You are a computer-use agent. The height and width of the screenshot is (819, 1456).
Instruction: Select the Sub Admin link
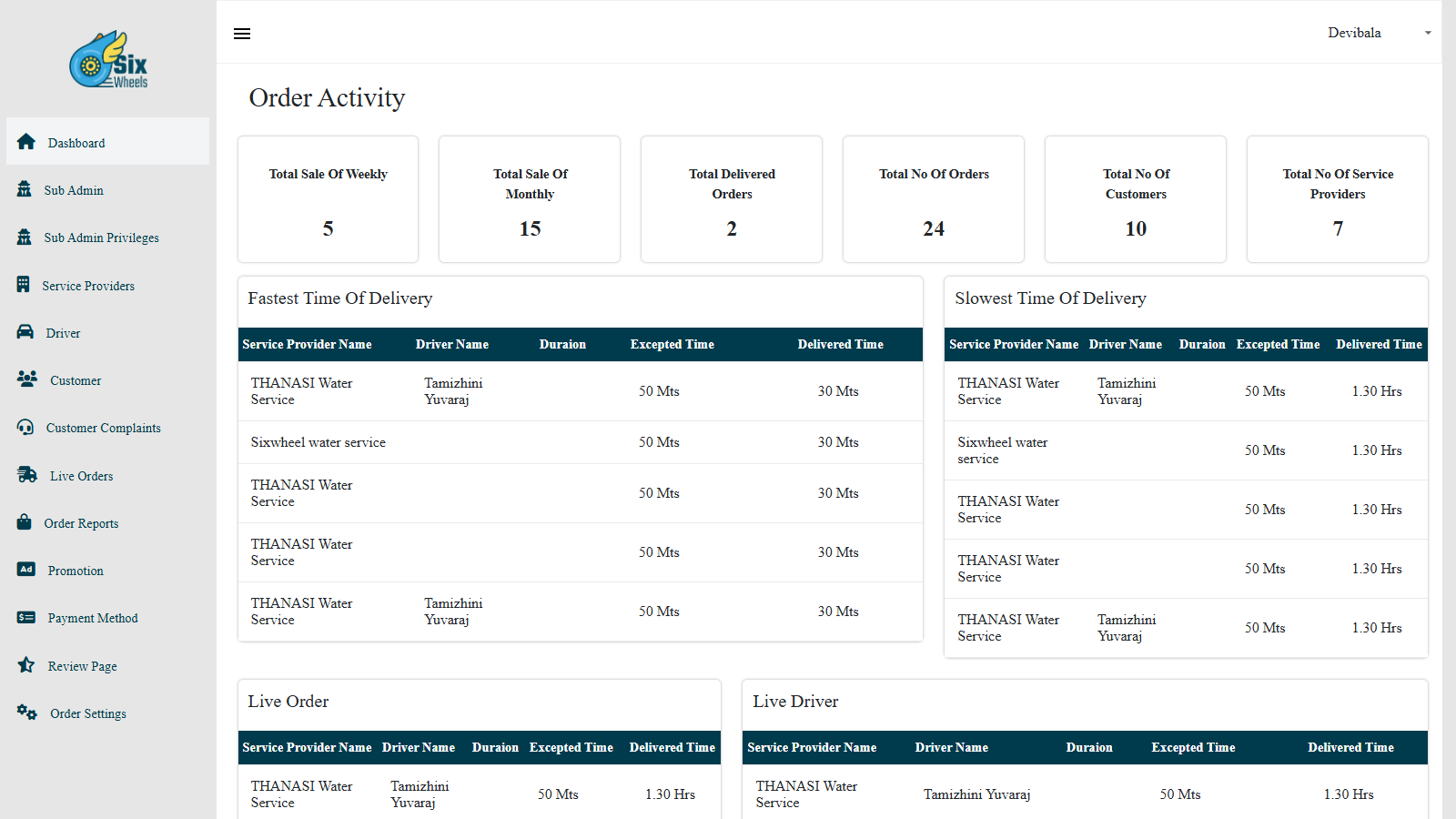(x=74, y=190)
